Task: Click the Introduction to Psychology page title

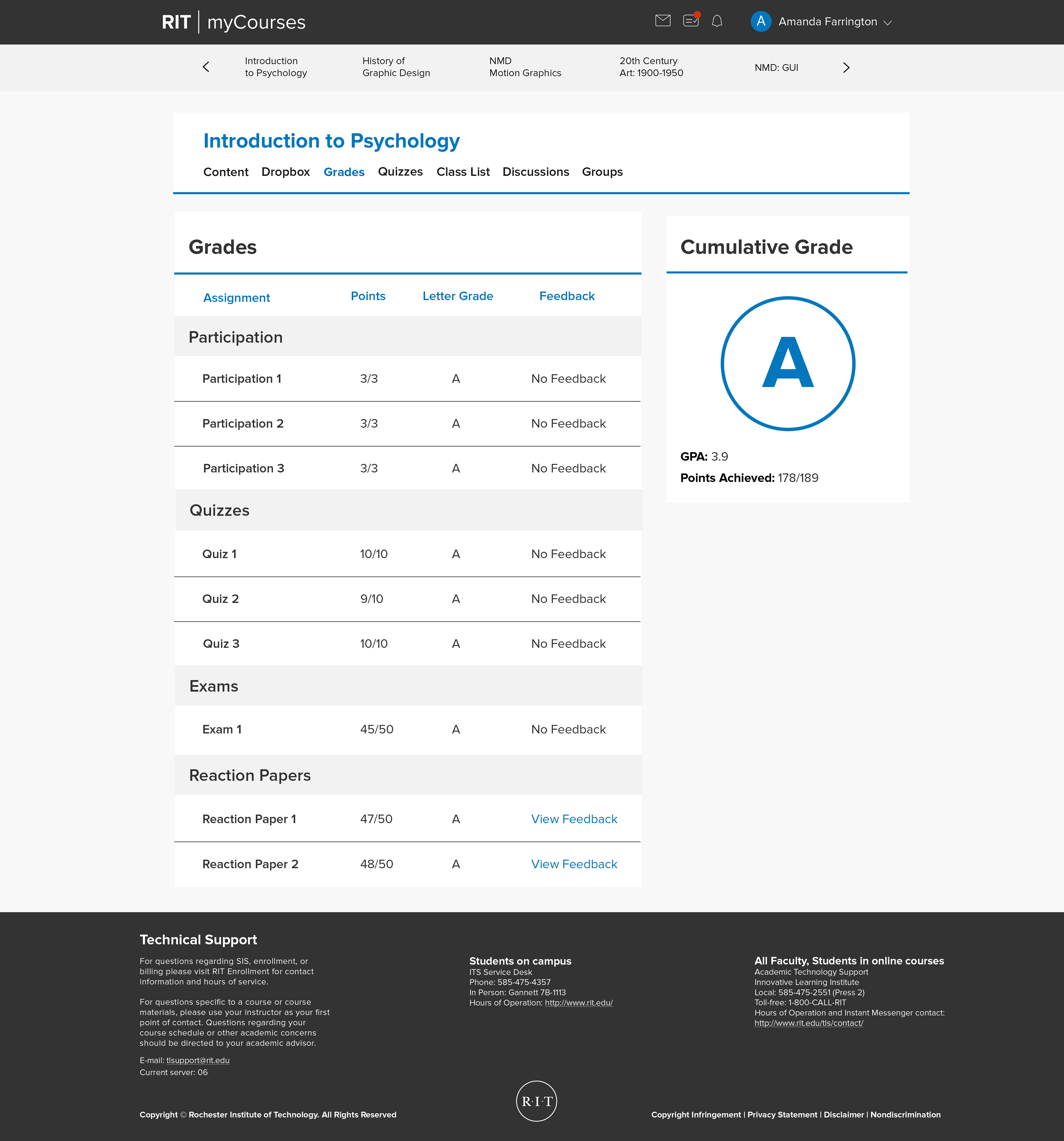Action: coord(332,141)
